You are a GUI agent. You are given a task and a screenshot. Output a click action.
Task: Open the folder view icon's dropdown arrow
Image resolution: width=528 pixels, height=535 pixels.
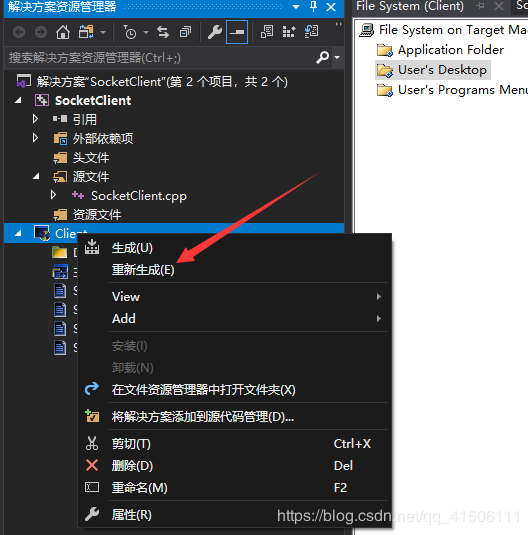click(103, 33)
